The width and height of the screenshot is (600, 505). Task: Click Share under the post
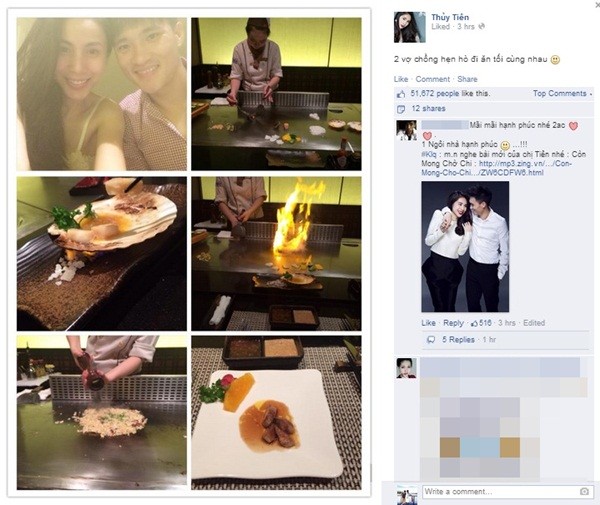coord(467,79)
